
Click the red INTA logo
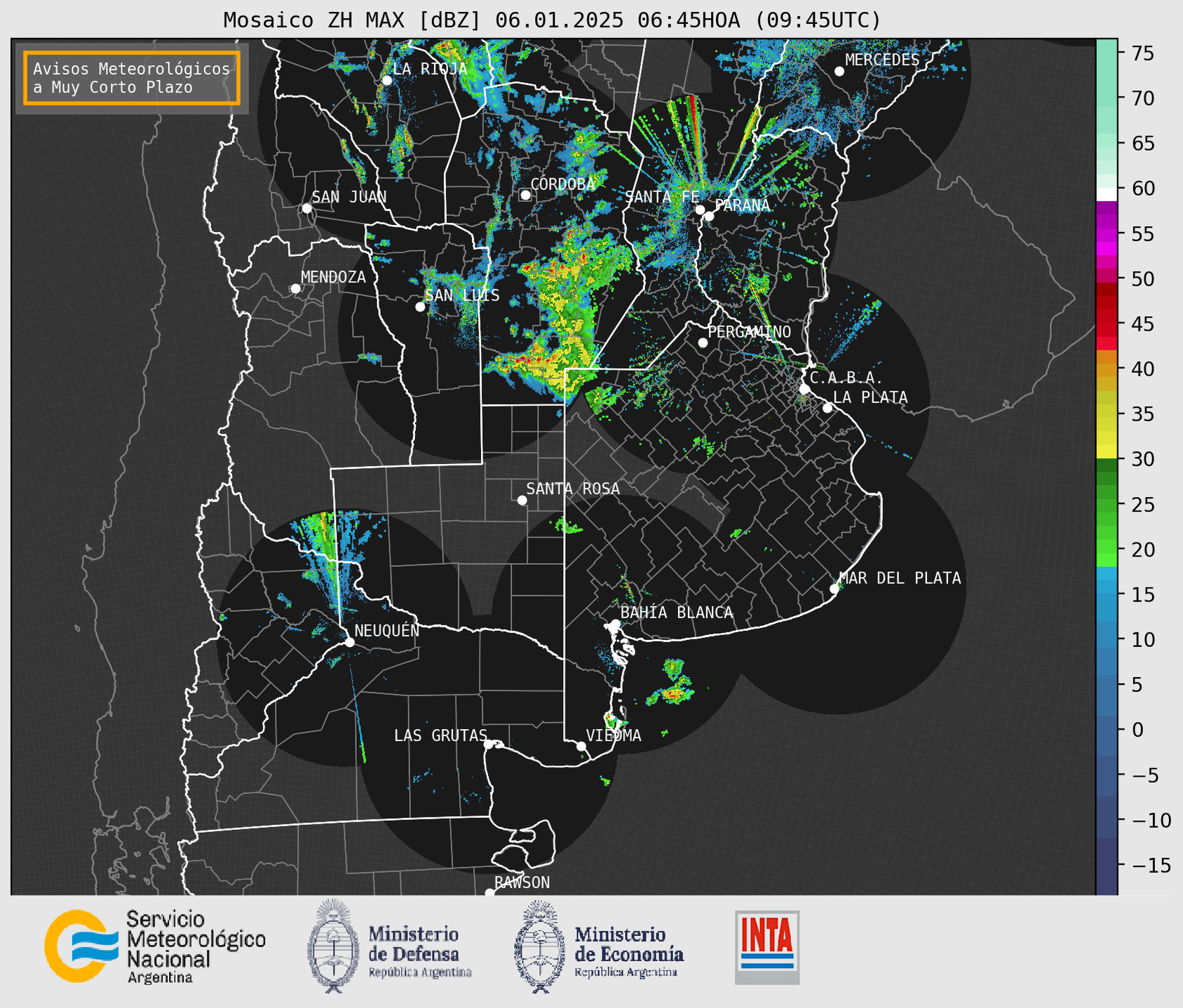pyautogui.click(x=767, y=947)
